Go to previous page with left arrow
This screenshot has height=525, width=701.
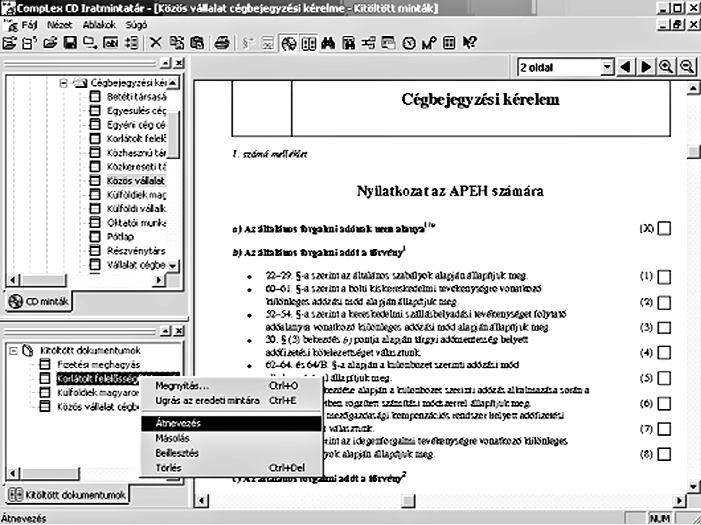(626, 67)
